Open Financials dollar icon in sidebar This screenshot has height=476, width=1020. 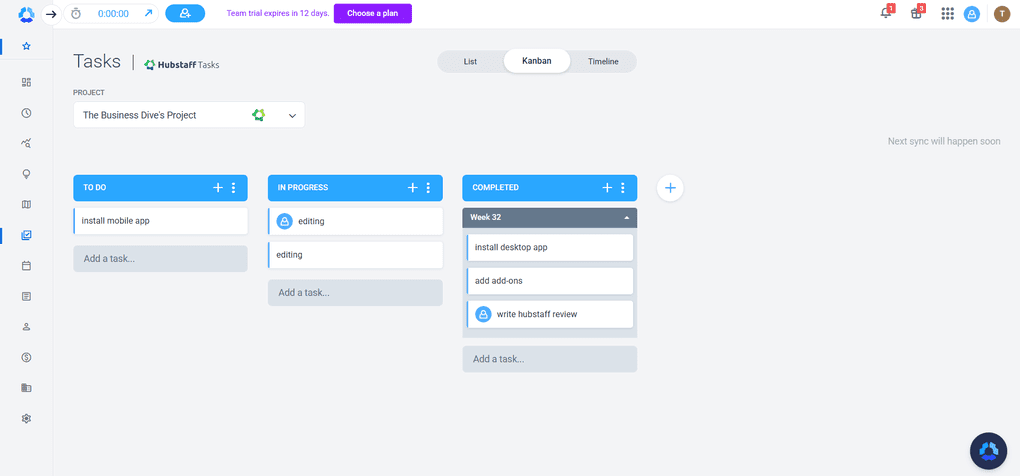coord(27,357)
